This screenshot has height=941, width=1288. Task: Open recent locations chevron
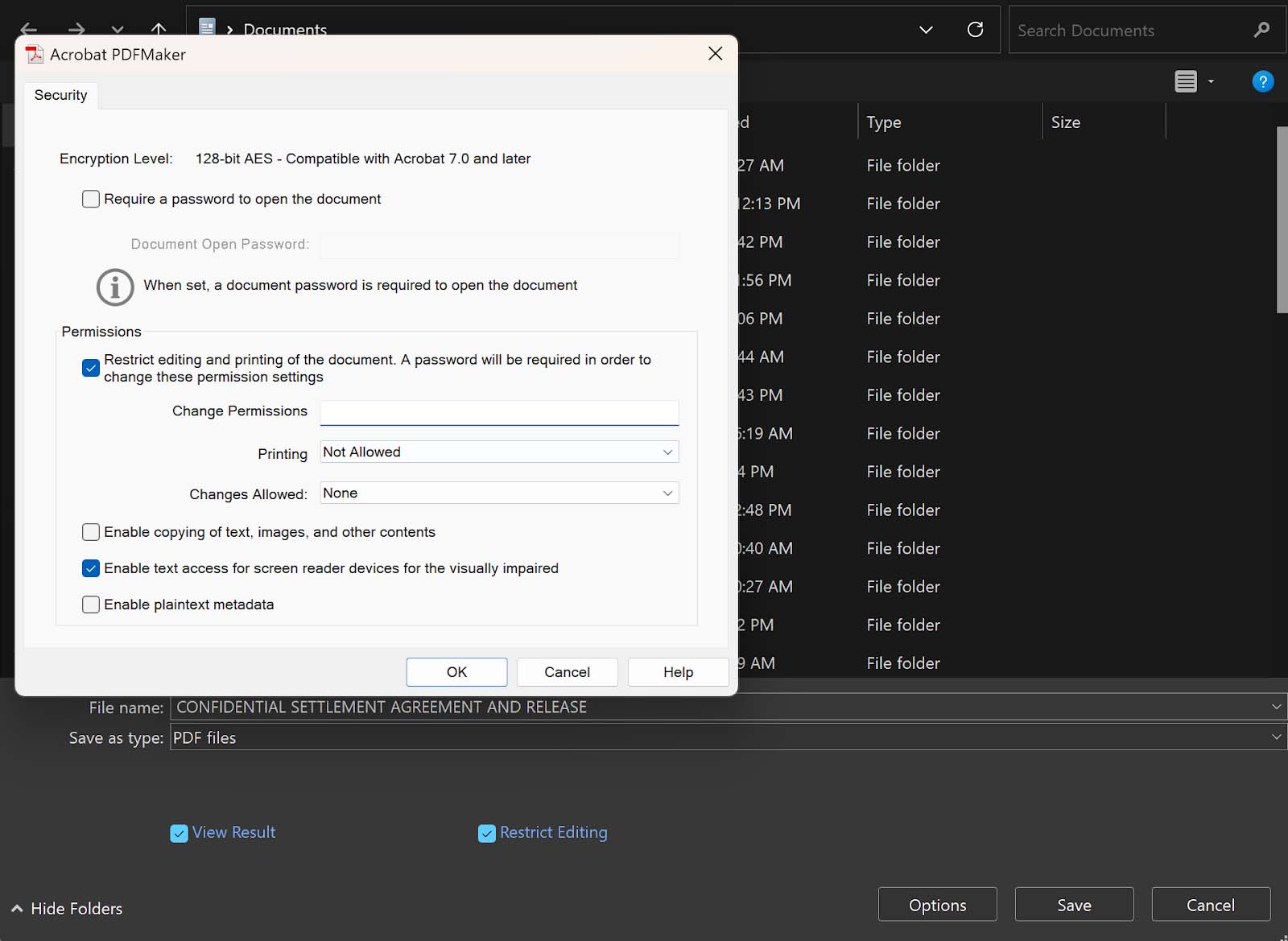(x=118, y=30)
